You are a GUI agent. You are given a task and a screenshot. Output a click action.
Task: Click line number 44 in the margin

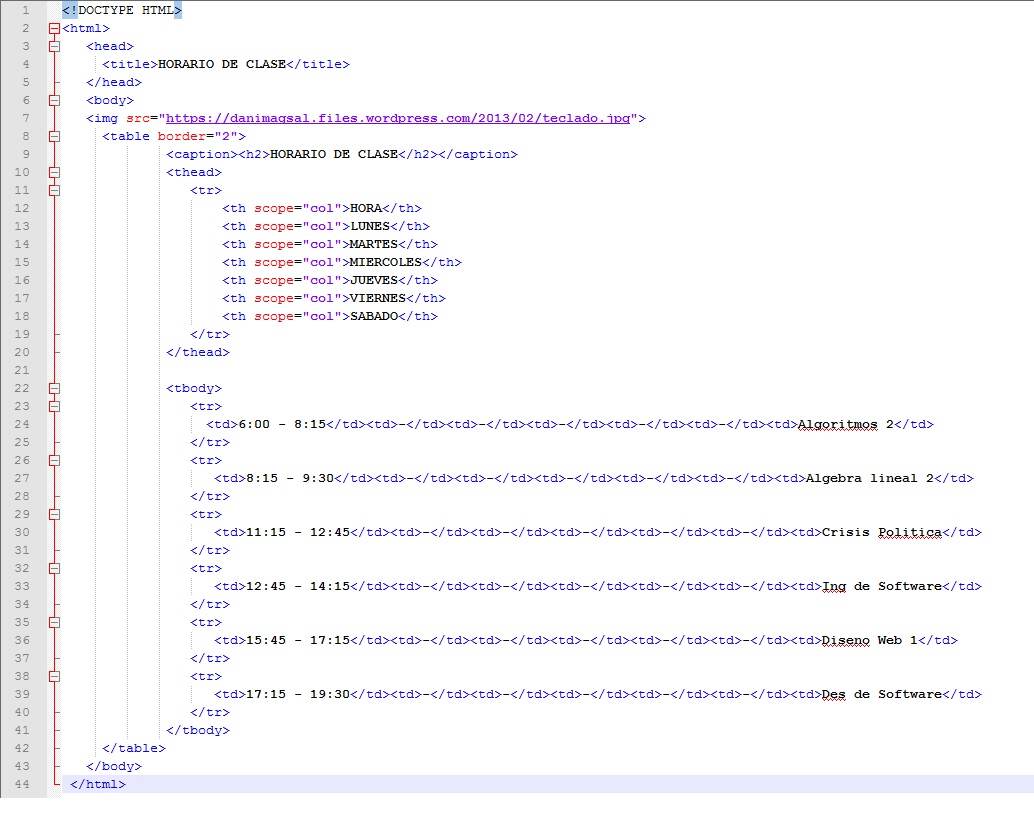[x=23, y=784]
